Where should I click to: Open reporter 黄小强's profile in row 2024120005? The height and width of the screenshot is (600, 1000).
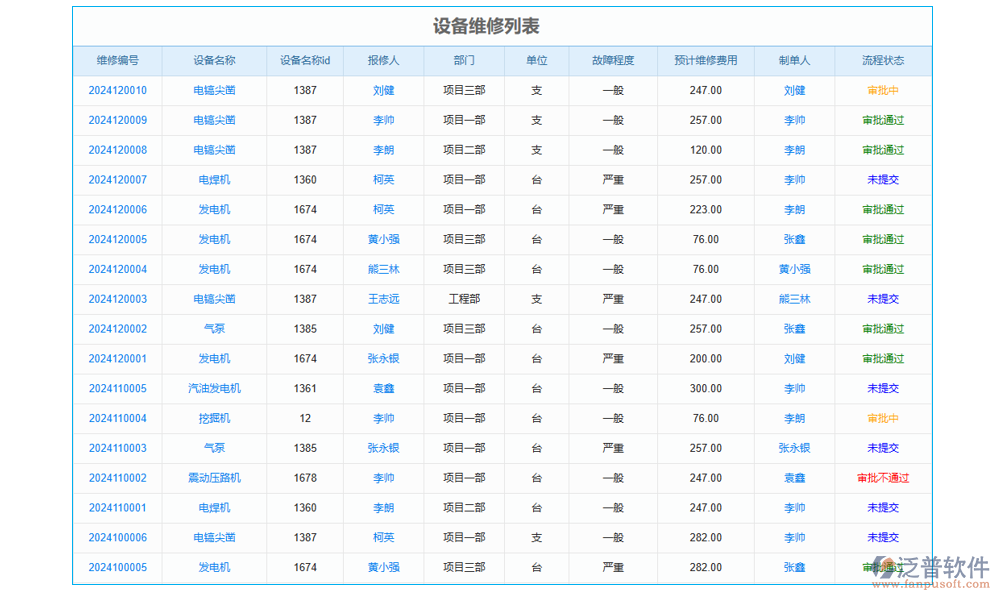click(382, 239)
